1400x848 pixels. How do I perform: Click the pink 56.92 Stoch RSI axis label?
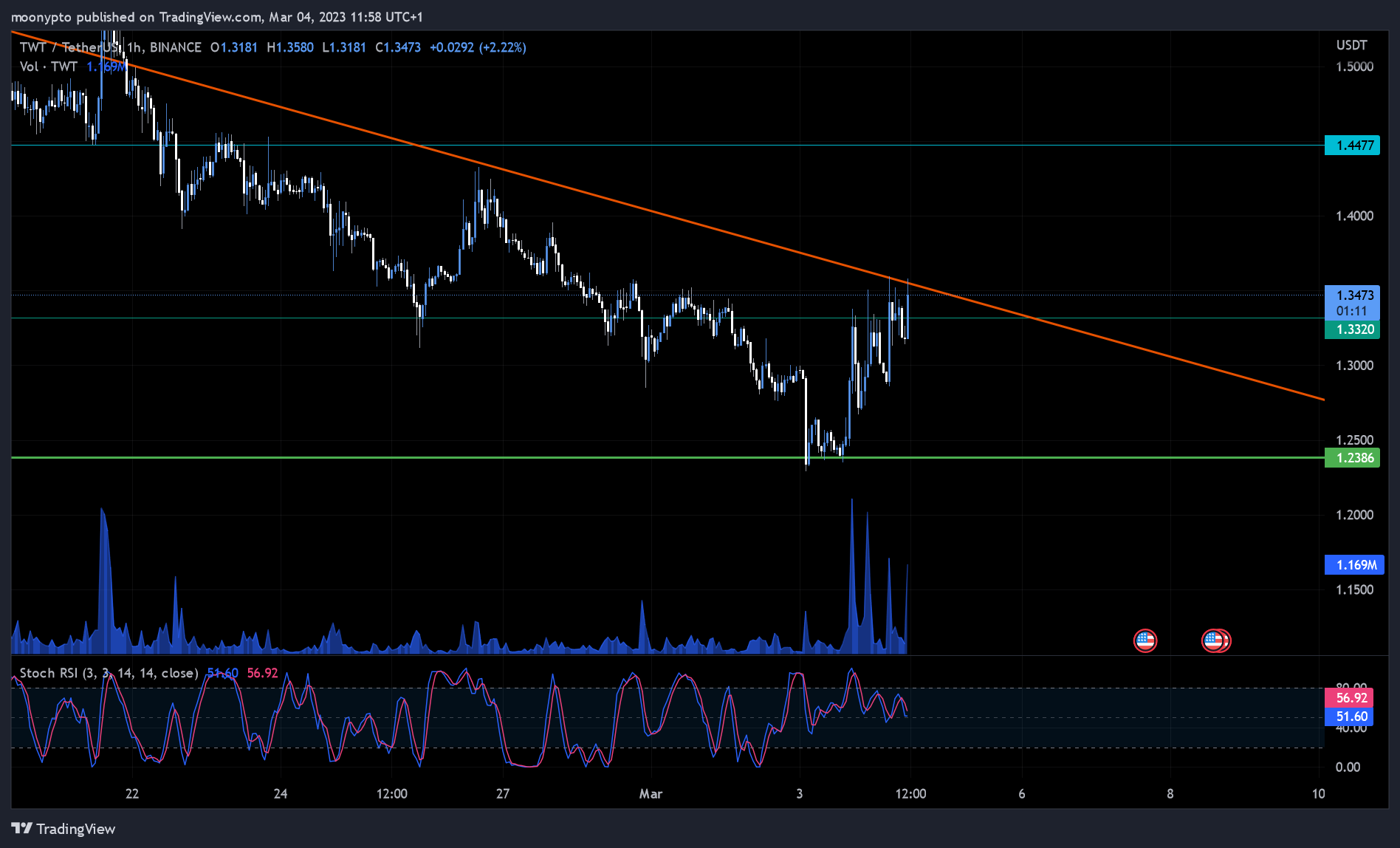point(1350,698)
